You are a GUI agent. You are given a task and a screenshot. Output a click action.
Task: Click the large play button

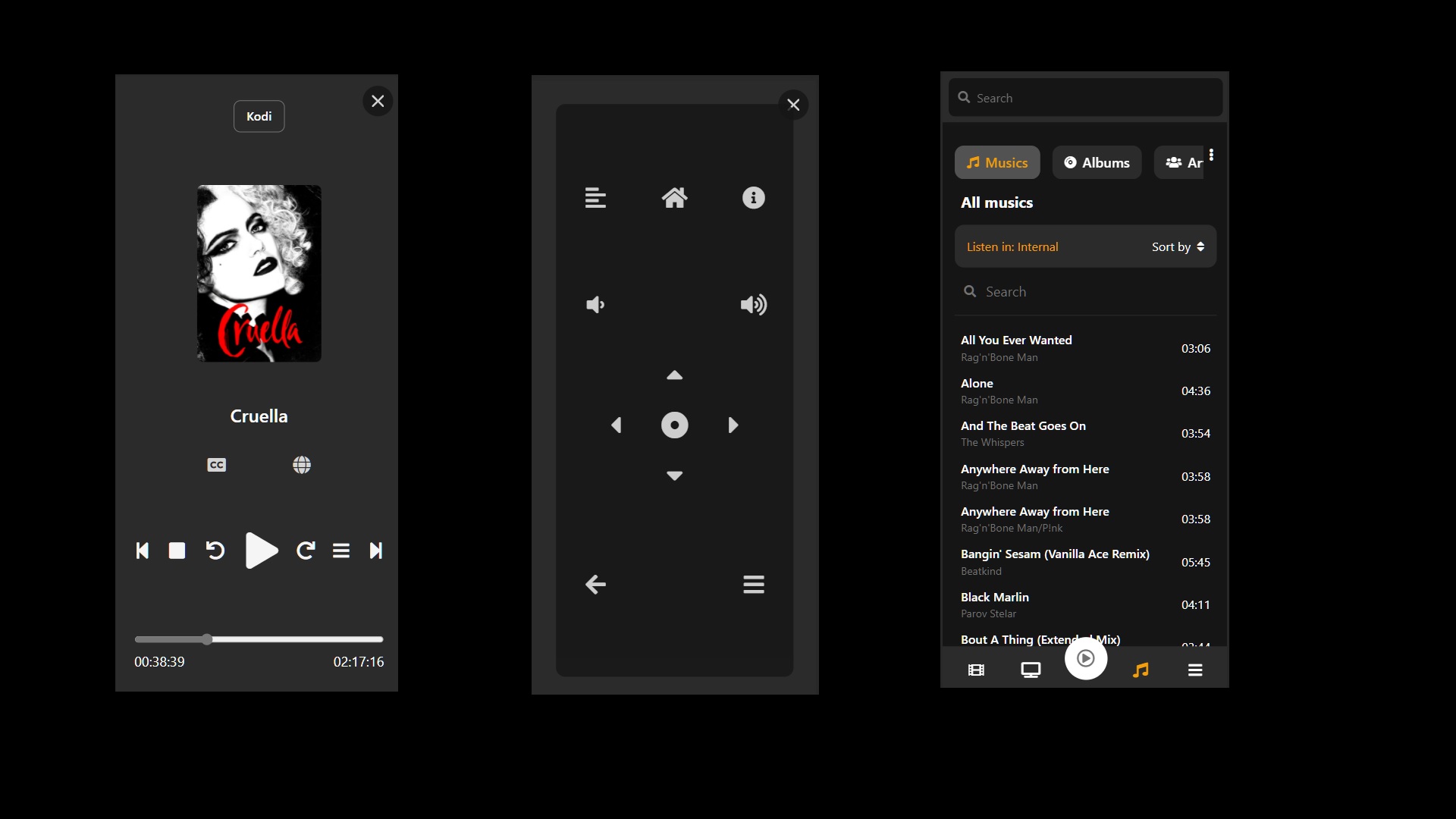click(x=262, y=551)
